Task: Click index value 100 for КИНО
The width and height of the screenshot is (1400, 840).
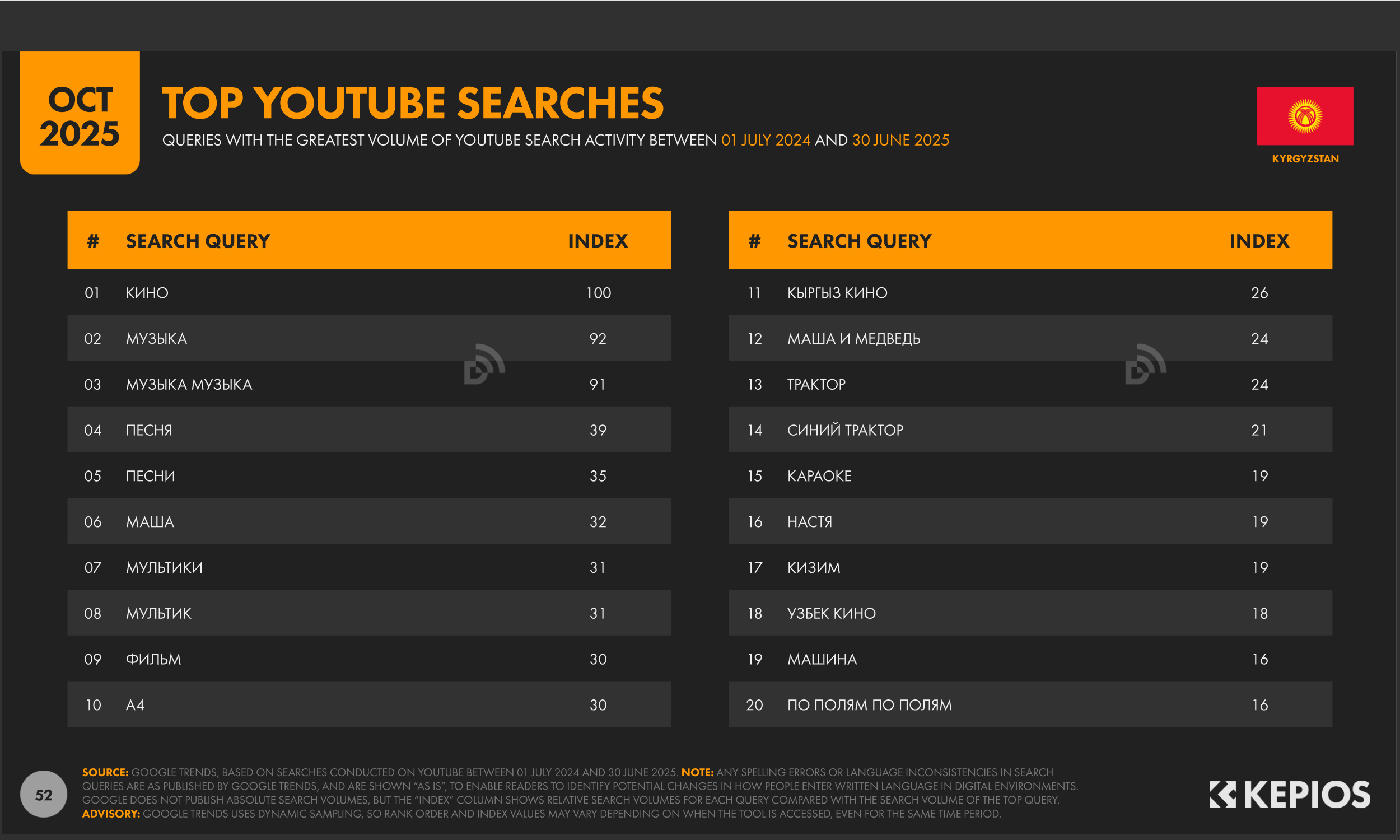Action: pos(598,293)
